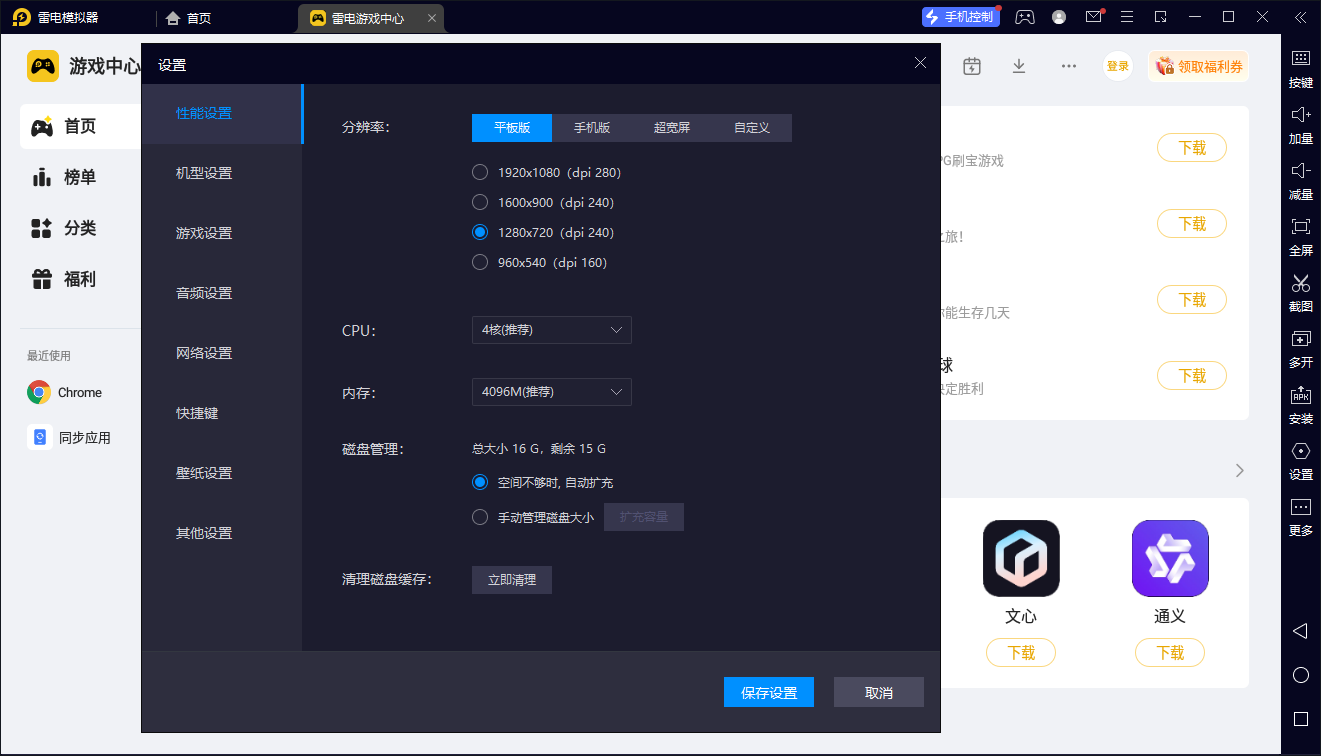Choose the 超宽屏 resolution tab

672,128
